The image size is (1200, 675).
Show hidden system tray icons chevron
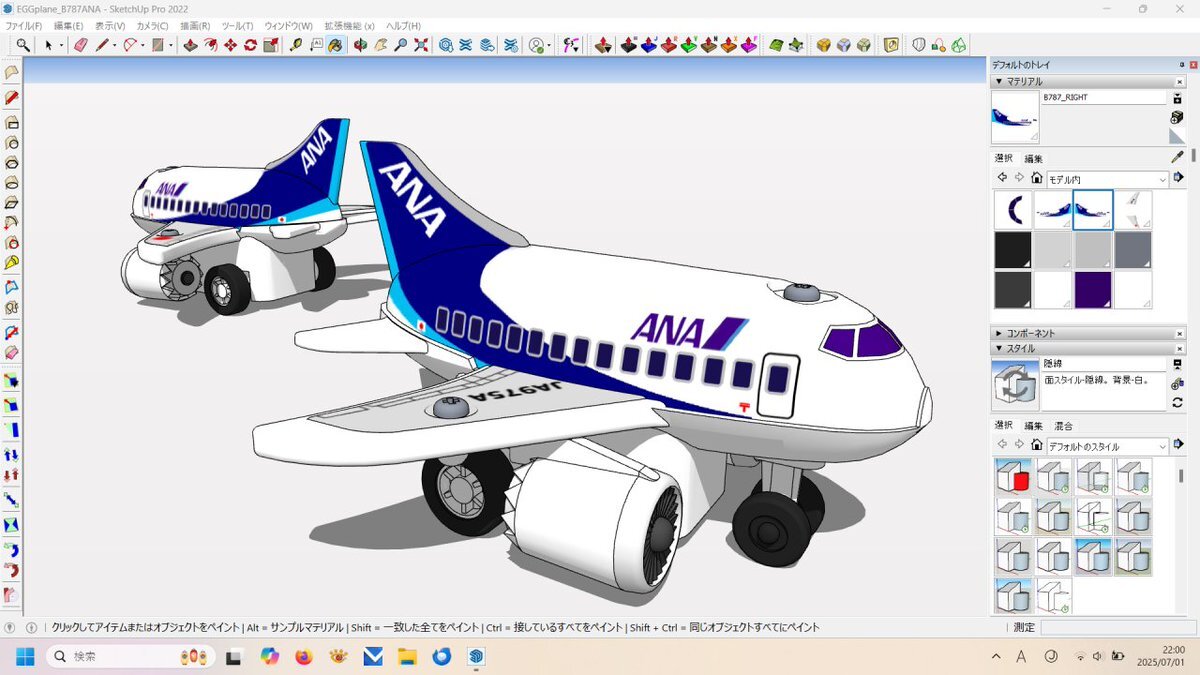(x=996, y=656)
